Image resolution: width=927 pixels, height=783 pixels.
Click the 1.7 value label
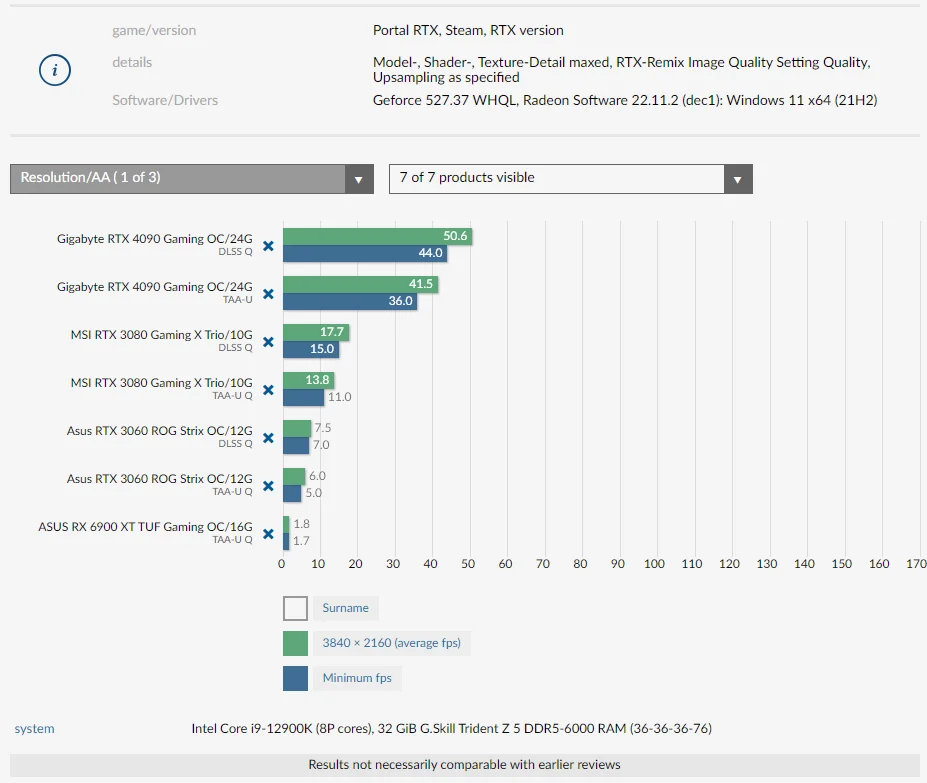pos(301,541)
